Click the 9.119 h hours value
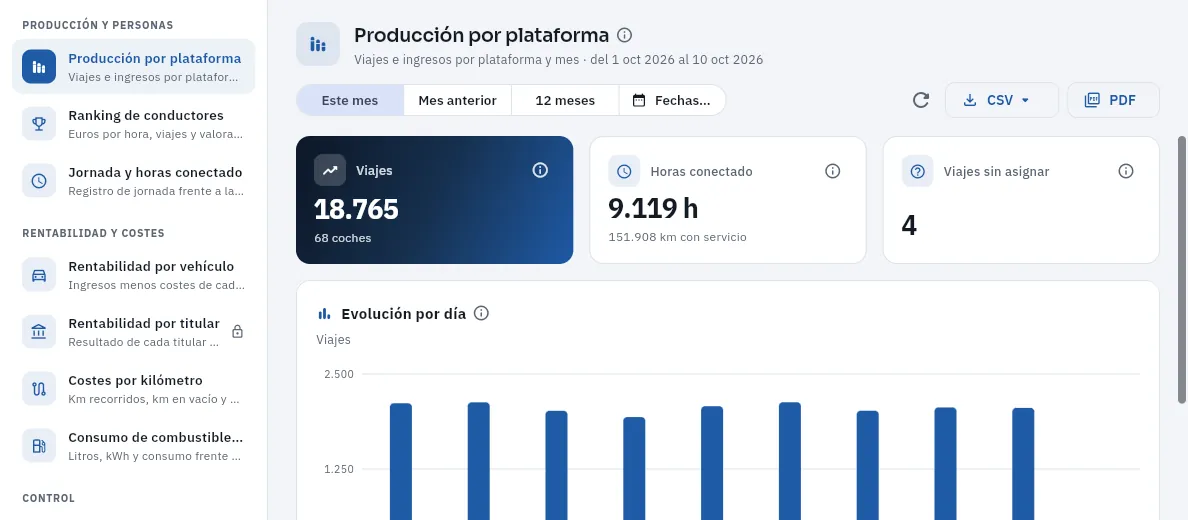1188x520 pixels. (653, 208)
